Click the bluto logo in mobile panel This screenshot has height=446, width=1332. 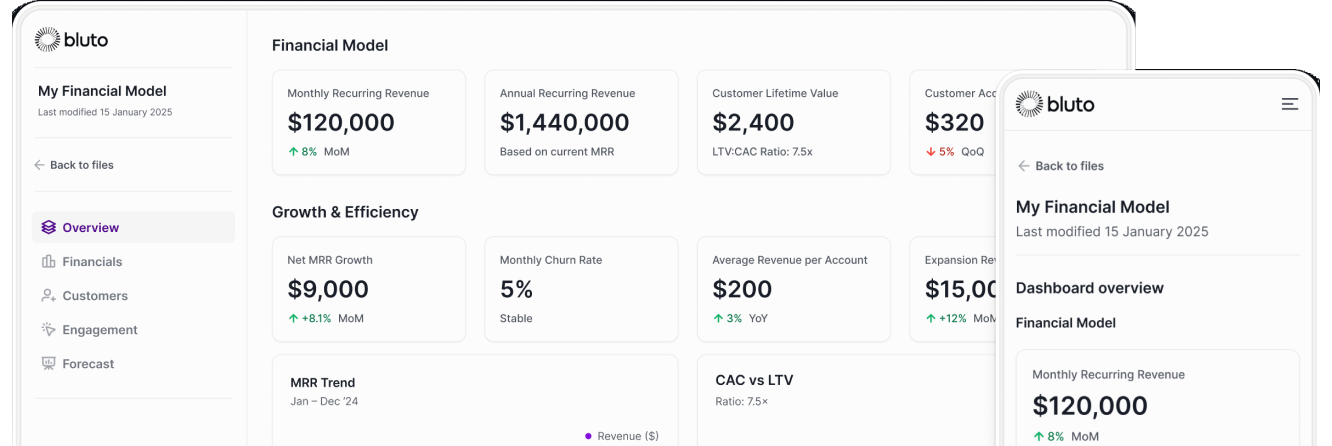[1055, 104]
